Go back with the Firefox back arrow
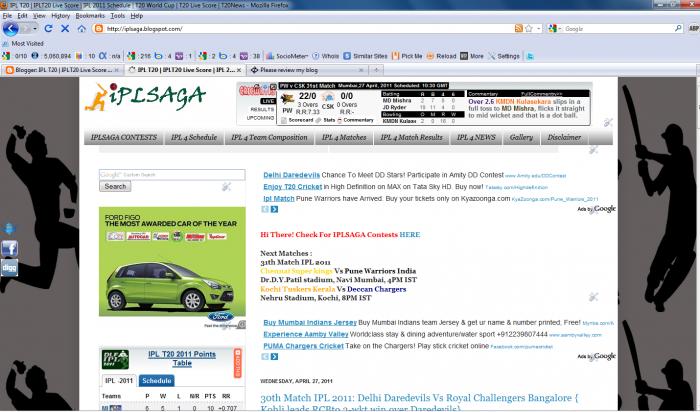Screen dimensions: 700x412 click(x=11, y=29)
